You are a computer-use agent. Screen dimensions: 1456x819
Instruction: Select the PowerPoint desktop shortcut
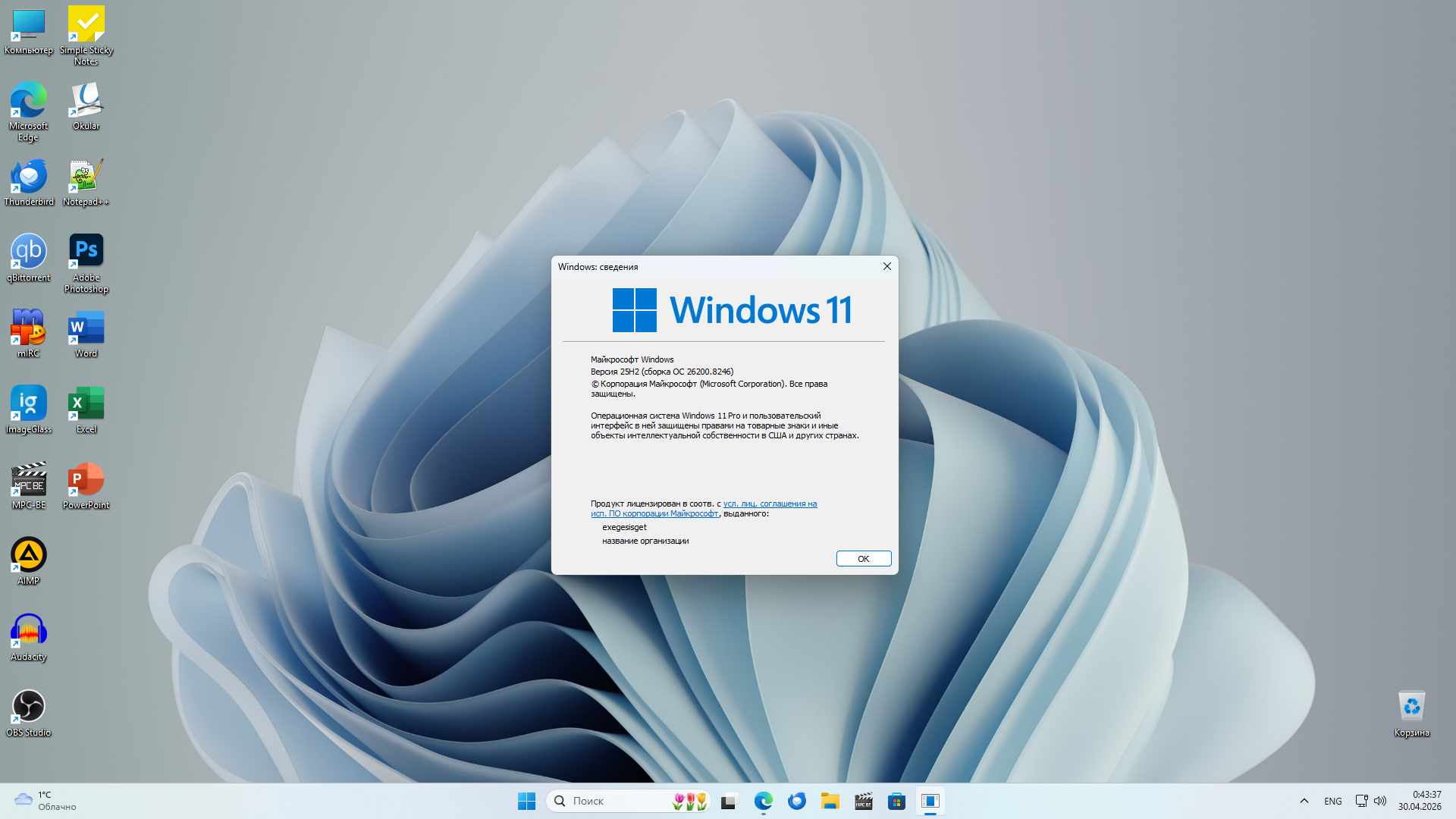pyautogui.click(x=86, y=485)
